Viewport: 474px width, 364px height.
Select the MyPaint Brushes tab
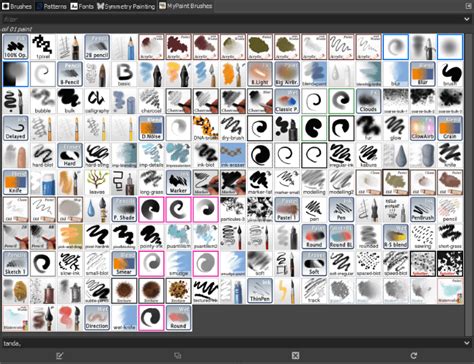pos(185,6)
